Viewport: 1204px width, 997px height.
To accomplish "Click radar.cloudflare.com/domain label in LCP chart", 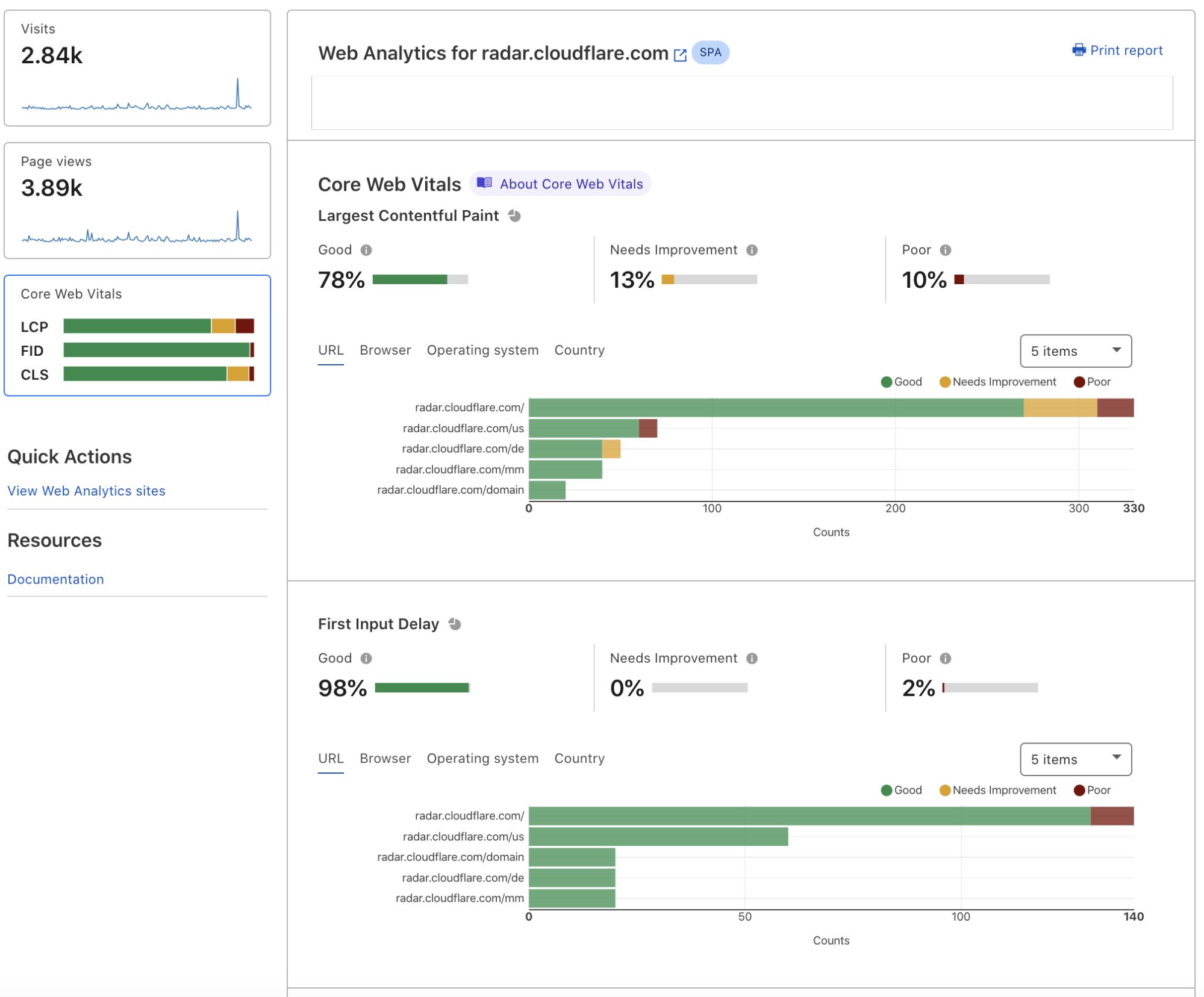I will pyautogui.click(x=451, y=490).
